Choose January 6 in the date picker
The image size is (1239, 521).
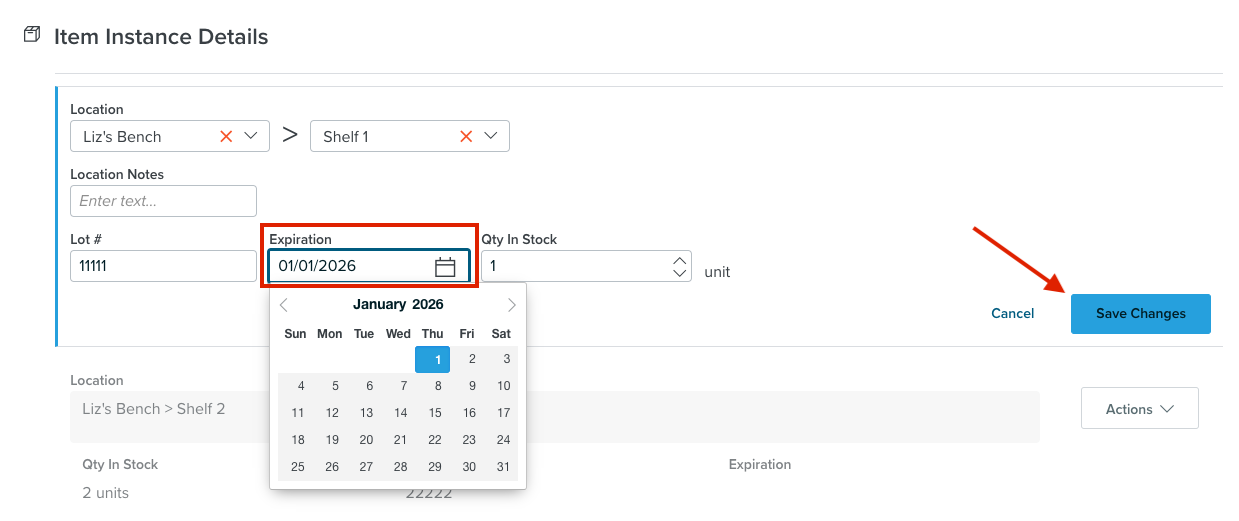click(x=366, y=386)
